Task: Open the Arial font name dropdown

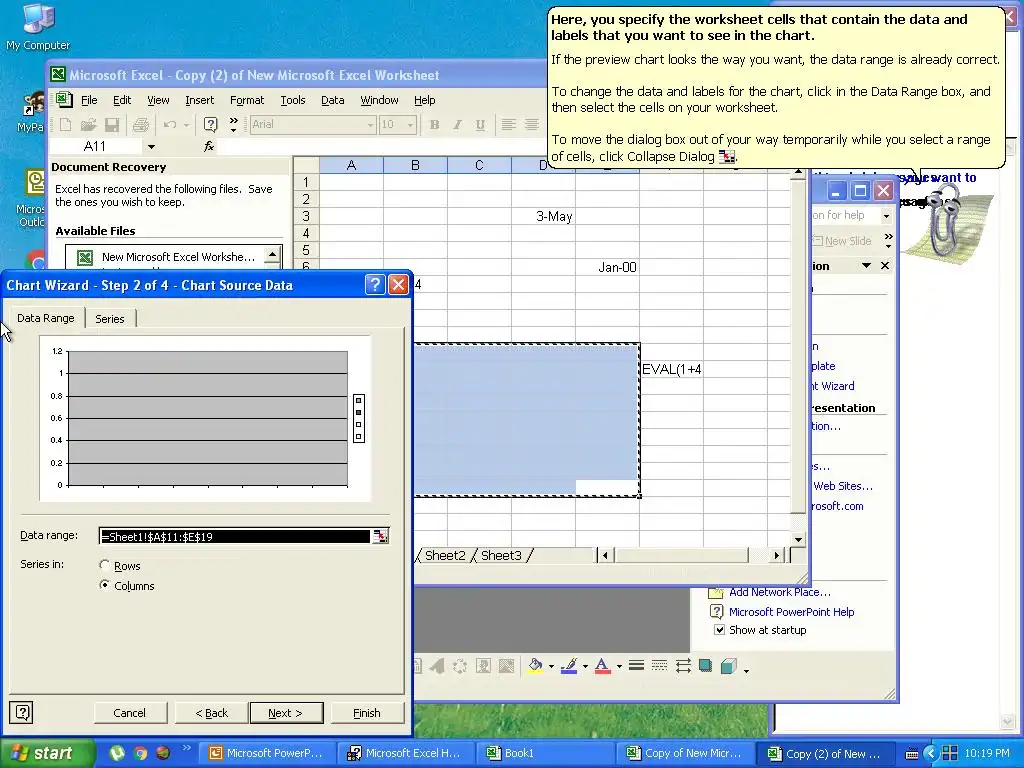Action: pos(370,124)
